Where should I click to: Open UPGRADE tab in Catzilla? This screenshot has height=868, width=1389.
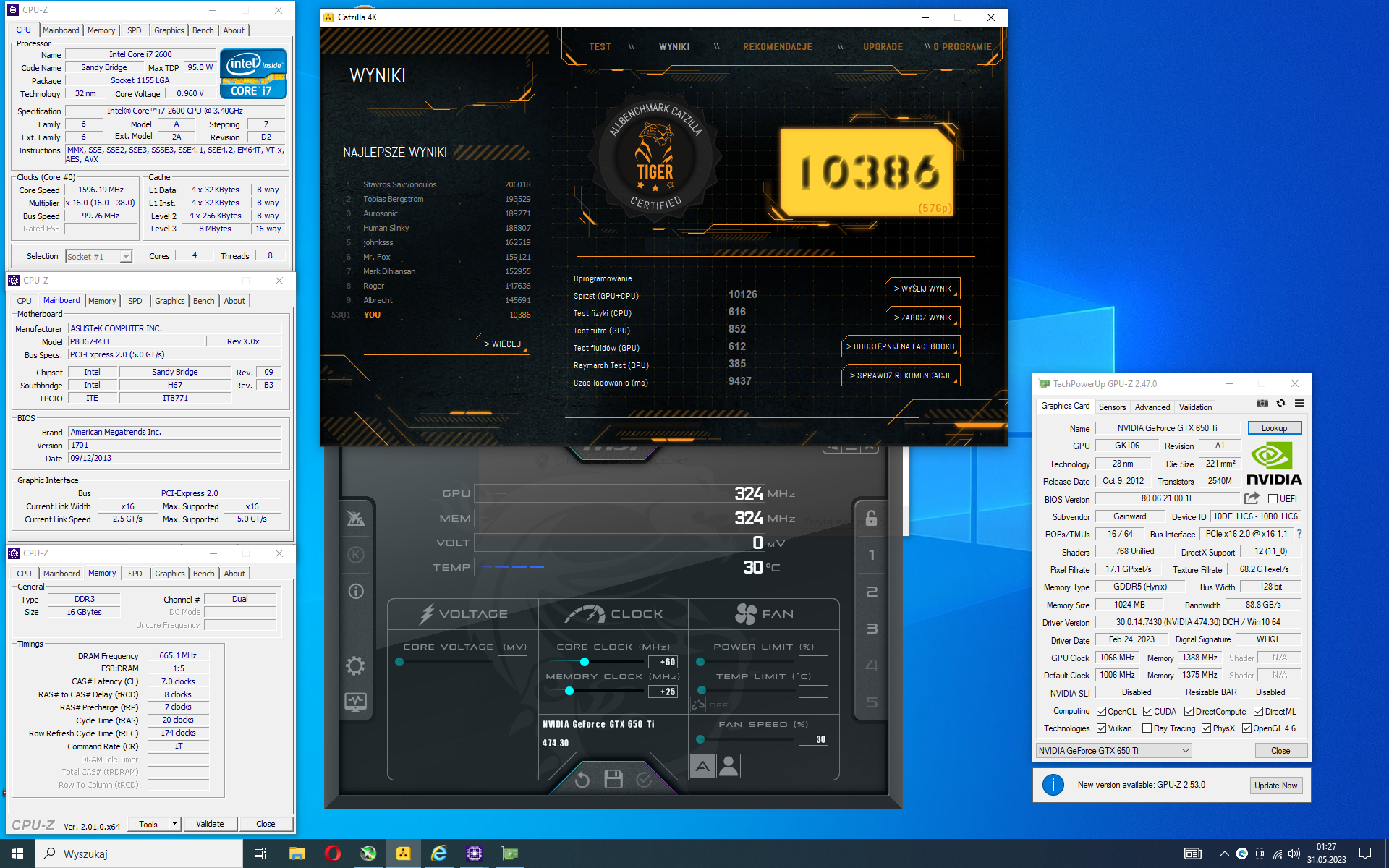(x=883, y=47)
